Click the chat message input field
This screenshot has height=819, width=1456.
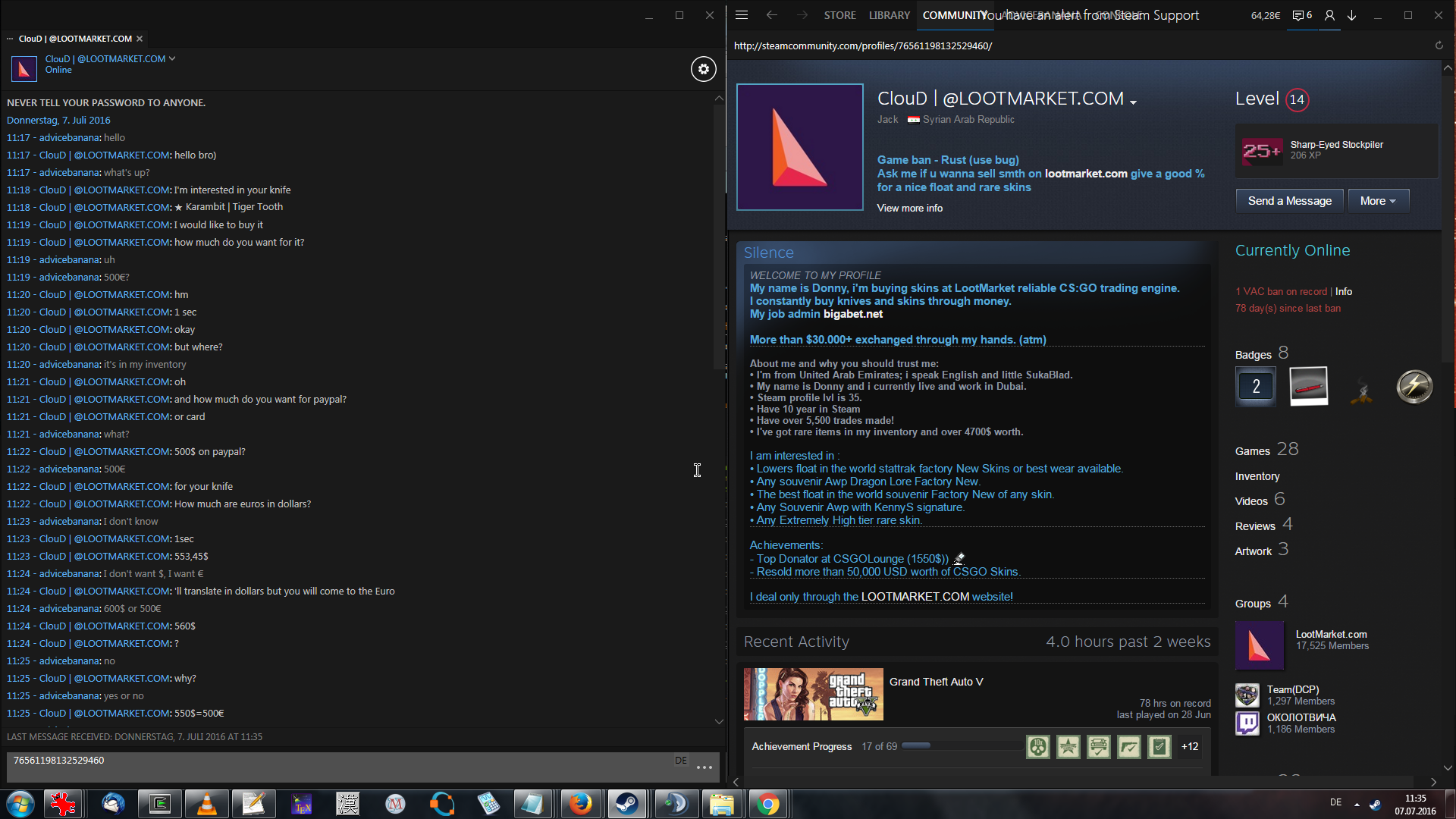[341, 766]
